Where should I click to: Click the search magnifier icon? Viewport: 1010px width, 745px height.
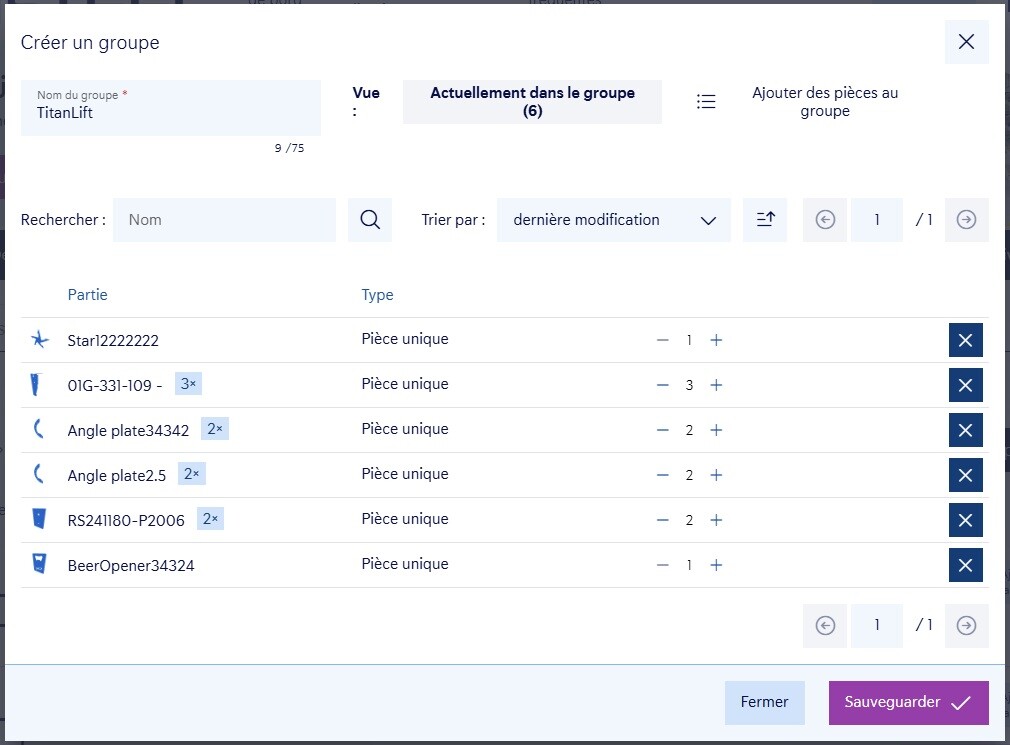(369, 220)
